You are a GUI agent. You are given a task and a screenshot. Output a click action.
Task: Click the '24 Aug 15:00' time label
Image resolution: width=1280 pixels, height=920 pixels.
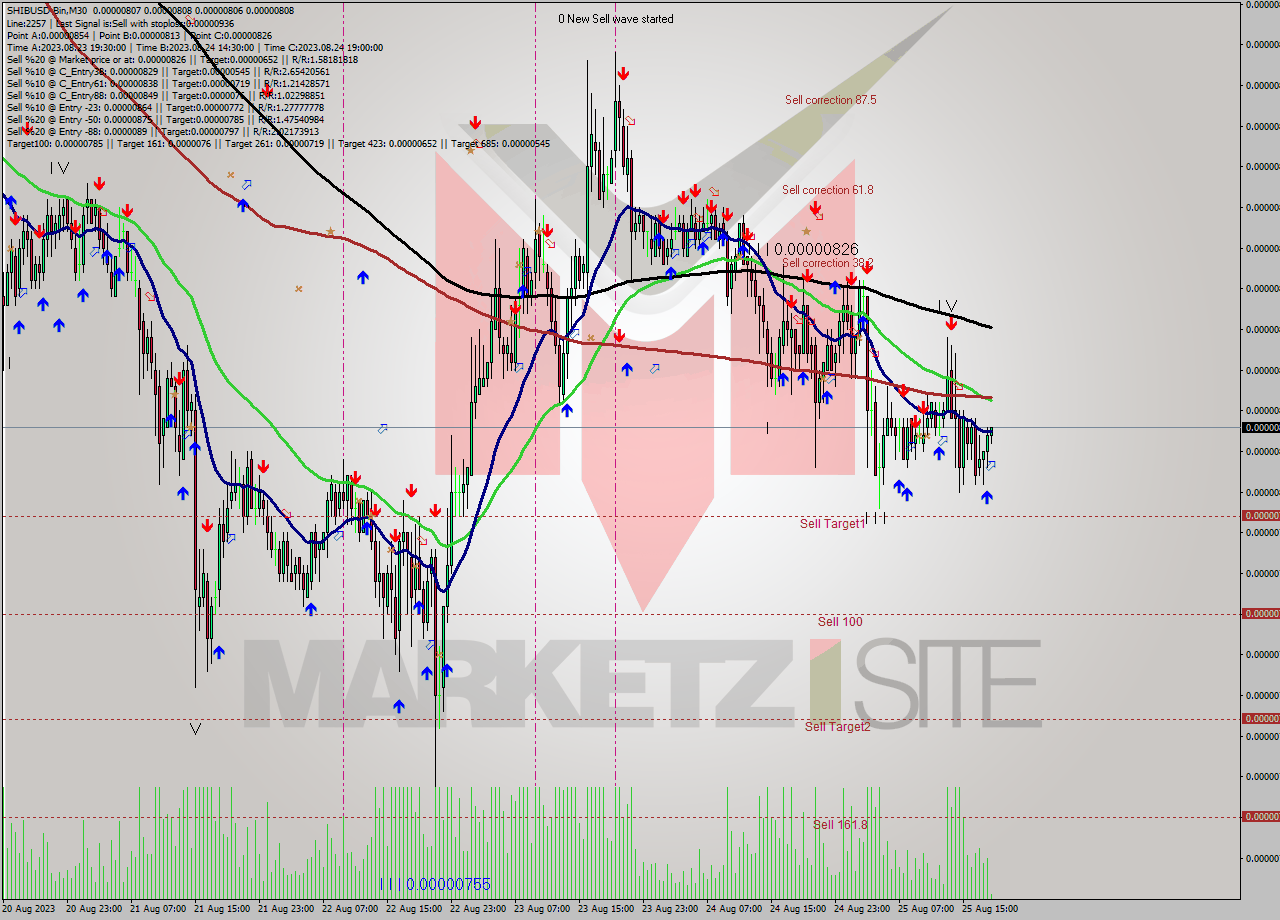[797, 909]
